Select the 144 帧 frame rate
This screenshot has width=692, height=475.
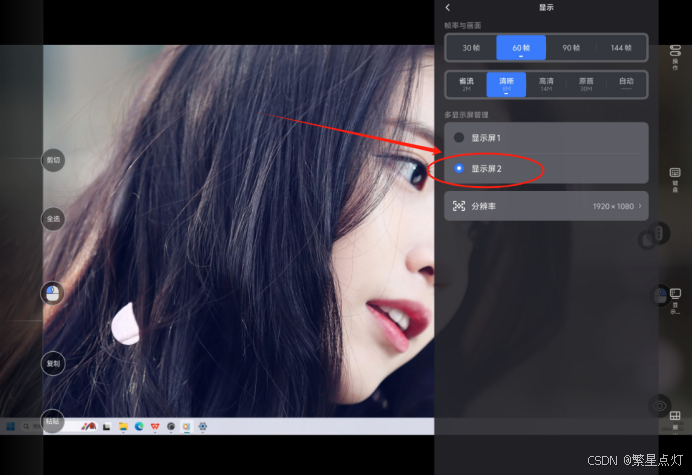click(621, 48)
